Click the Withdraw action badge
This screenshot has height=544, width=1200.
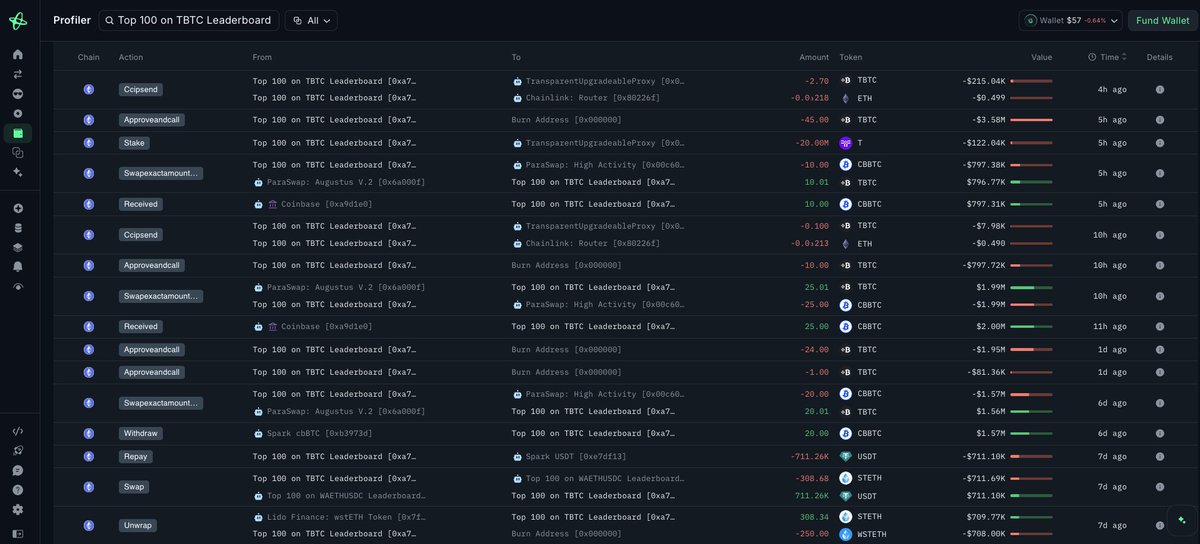(140, 434)
